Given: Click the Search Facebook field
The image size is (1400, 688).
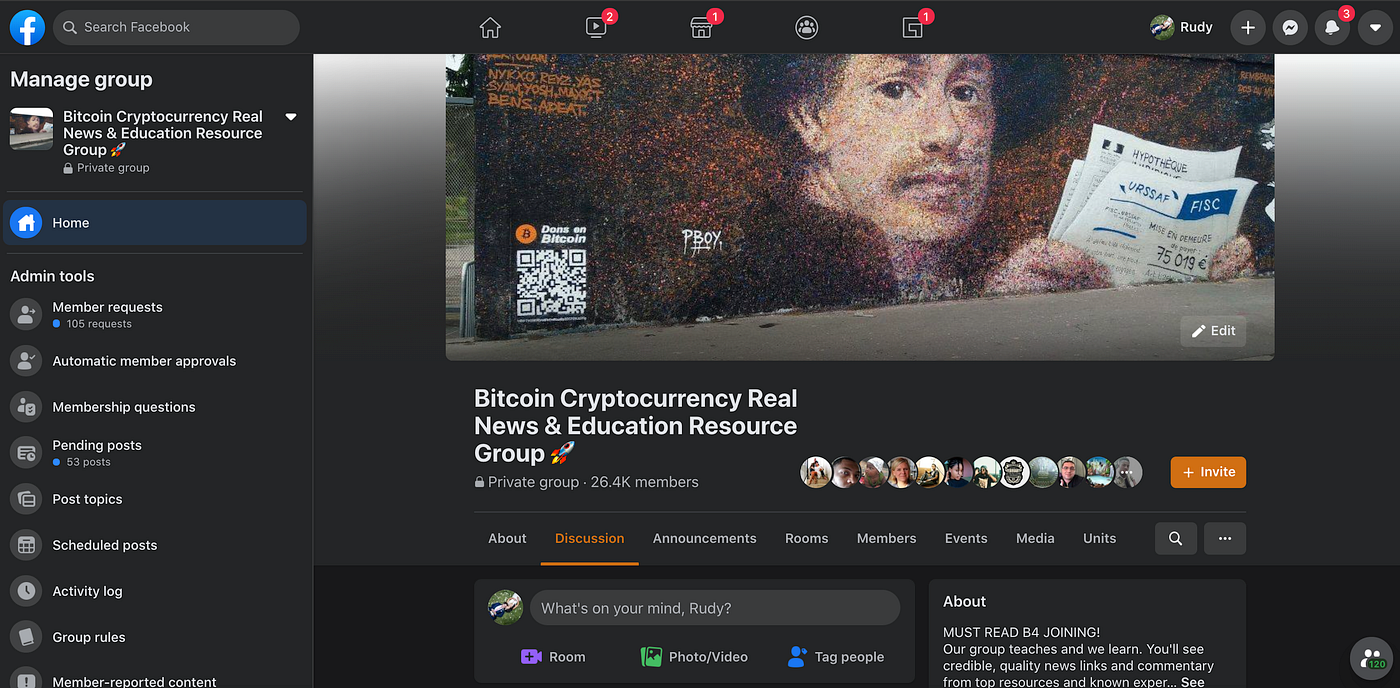Looking at the screenshot, I should pos(176,27).
